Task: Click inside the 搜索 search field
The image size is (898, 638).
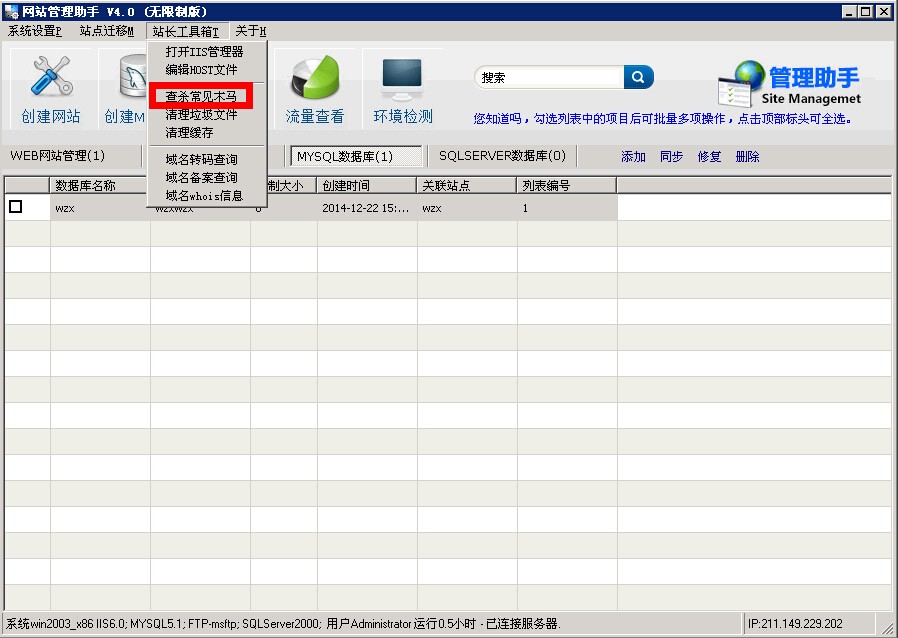Action: tap(548, 77)
